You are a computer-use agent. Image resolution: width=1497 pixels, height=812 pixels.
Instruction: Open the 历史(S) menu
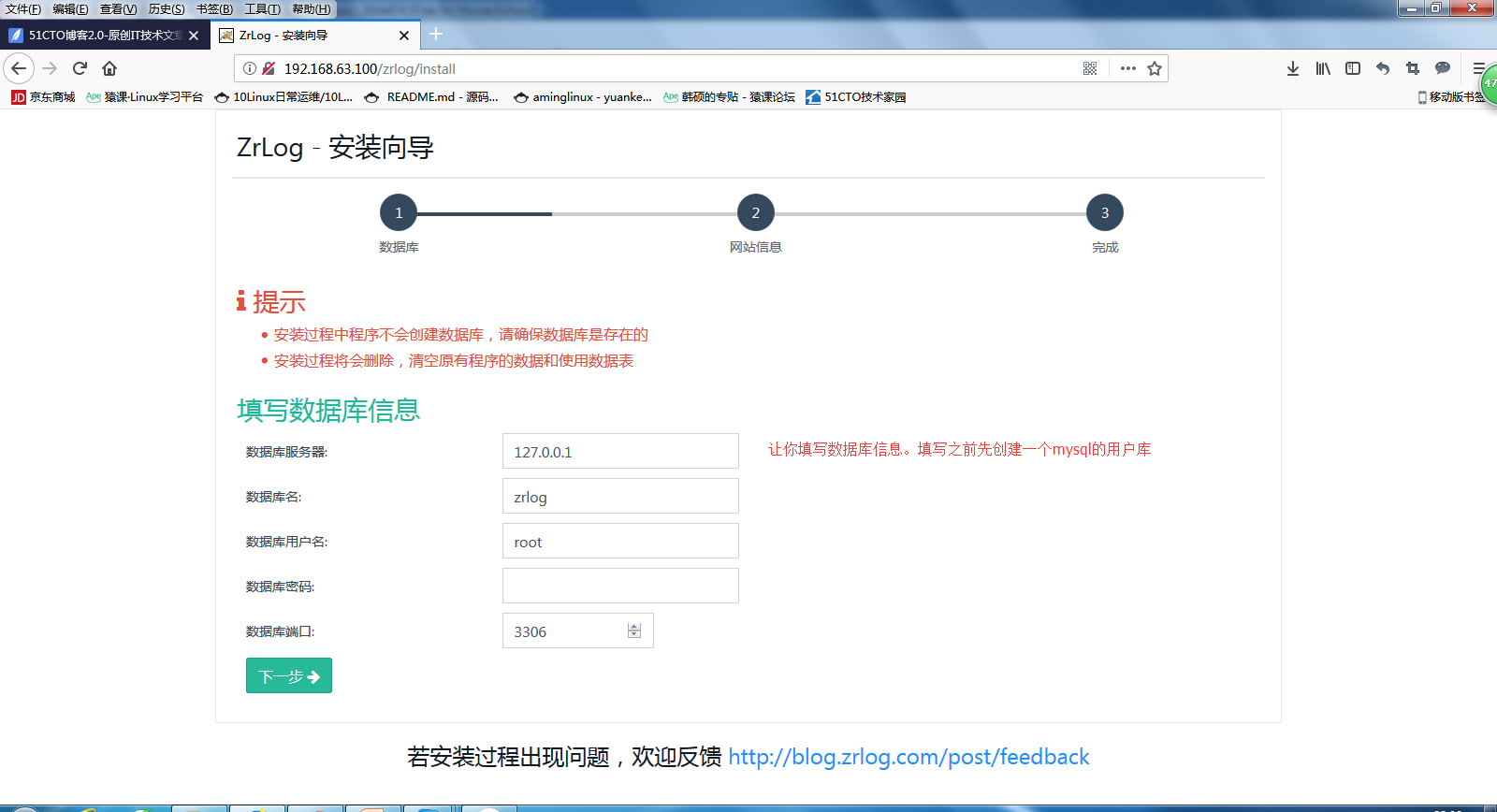coord(167,9)
